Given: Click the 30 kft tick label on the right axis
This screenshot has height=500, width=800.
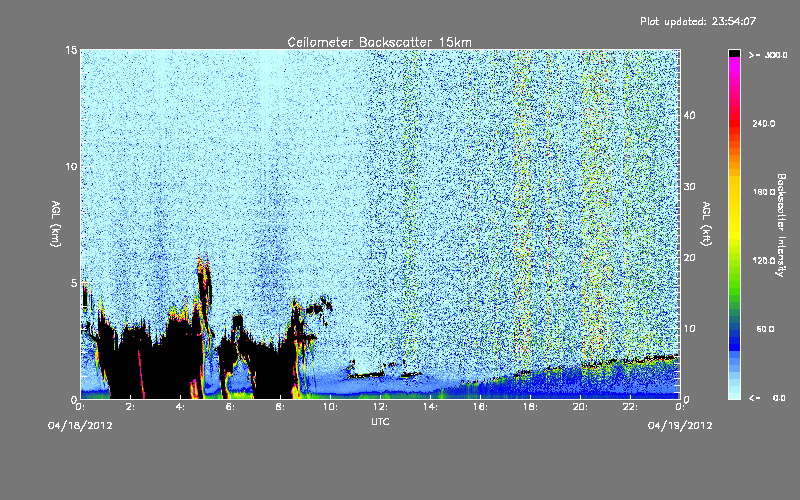Looking at the screenshot, I should 689,186.
